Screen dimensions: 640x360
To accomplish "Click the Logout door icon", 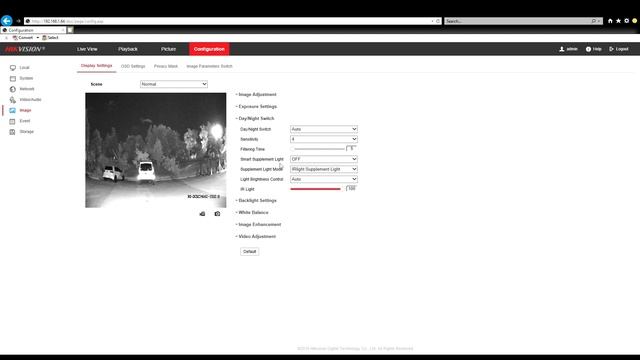I will tap(611, 49).
